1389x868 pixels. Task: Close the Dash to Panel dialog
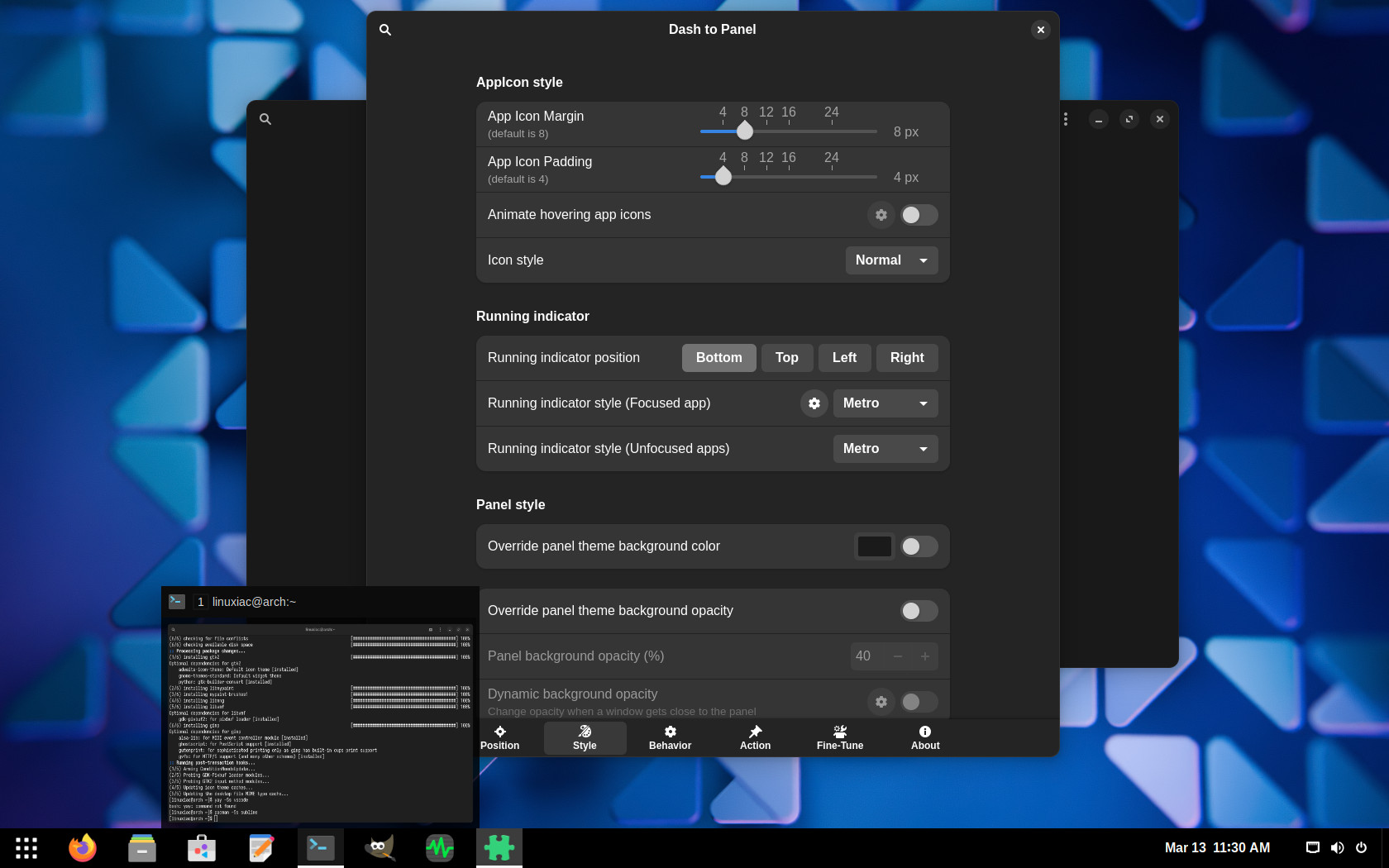1041,30
